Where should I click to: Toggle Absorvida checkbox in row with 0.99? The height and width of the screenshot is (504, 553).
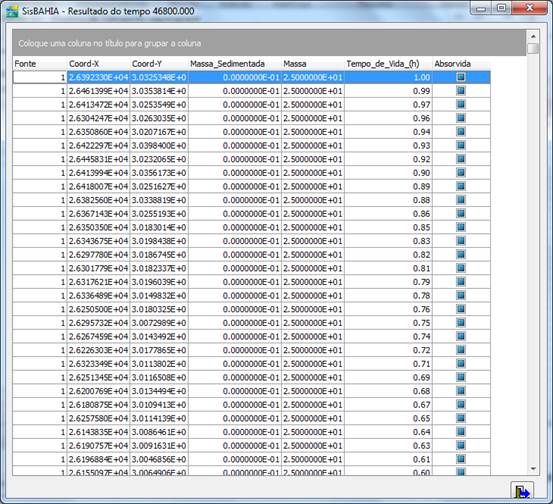tap(461, 91)
